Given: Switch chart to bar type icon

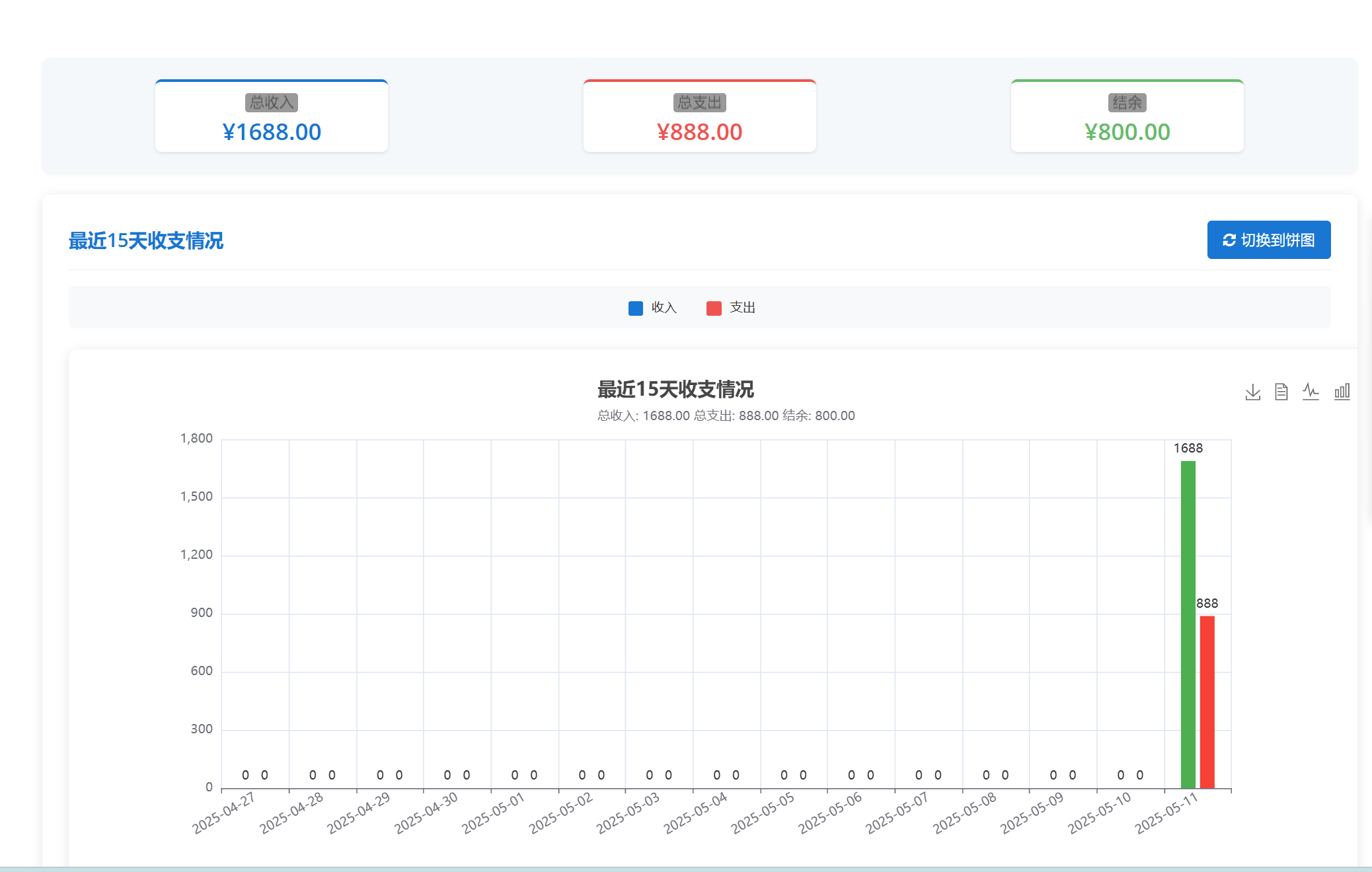Looking at the screenshot, I should (1342, 392).
